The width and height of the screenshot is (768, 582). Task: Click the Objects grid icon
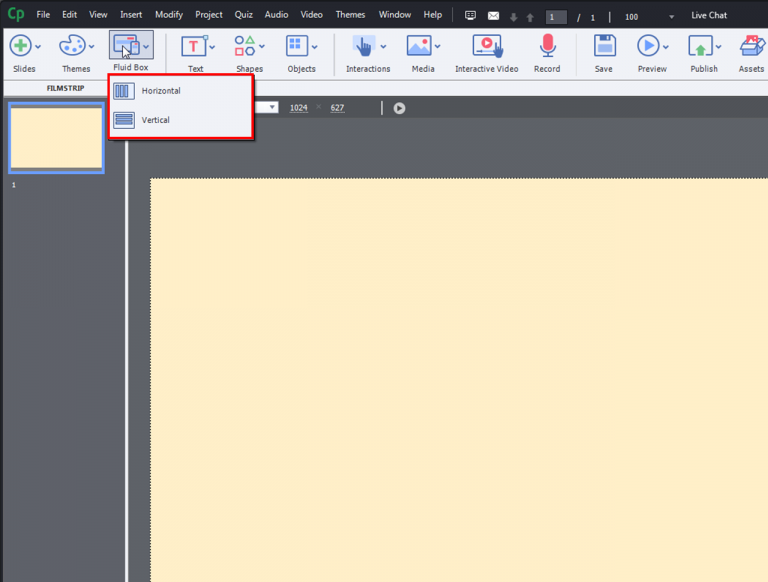coord(297,47)
